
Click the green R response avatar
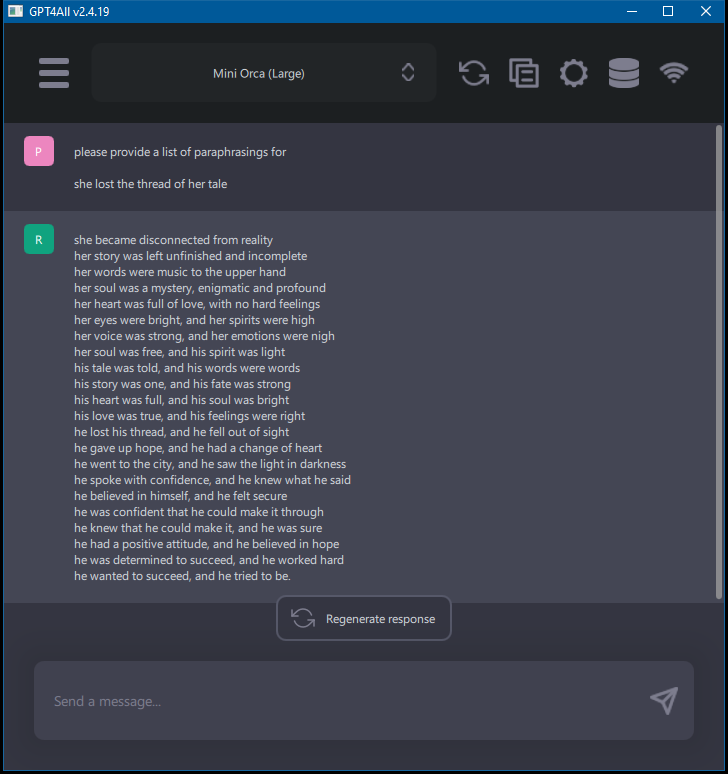(x=38, y=240)
